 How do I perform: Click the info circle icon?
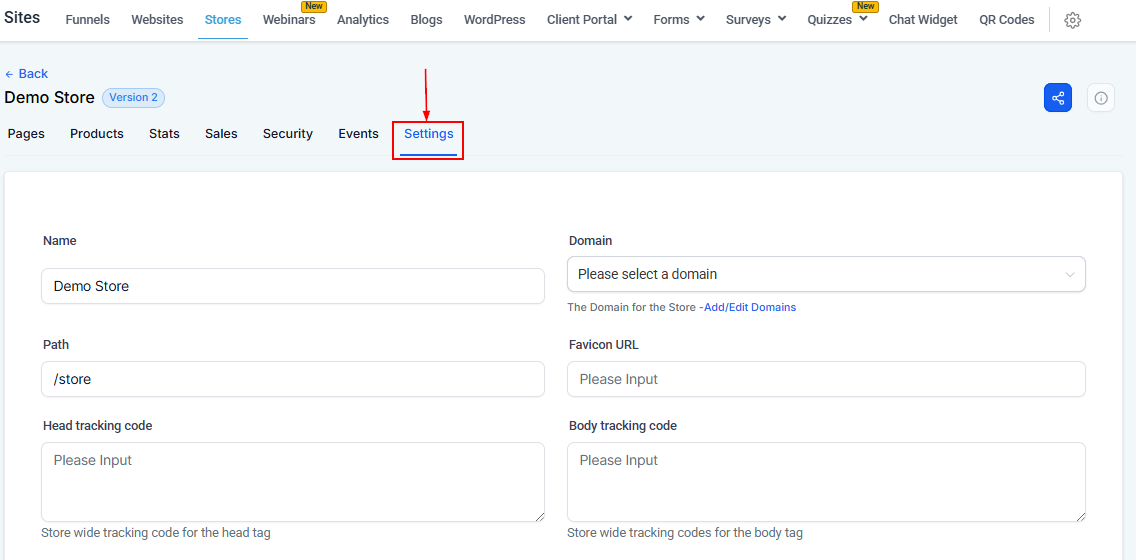pos(1100,98)
